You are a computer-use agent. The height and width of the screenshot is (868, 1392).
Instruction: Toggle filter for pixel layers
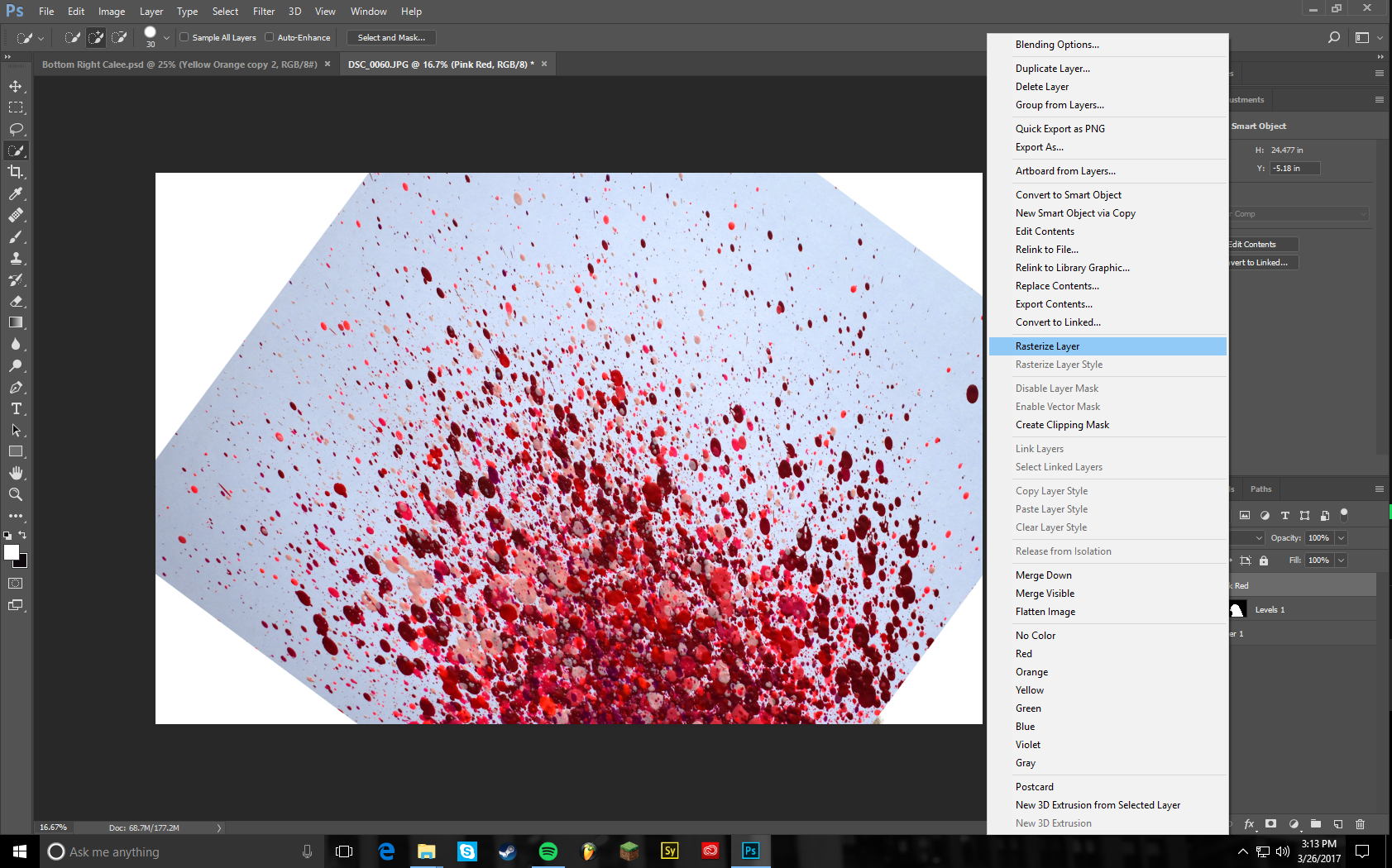point(1245,515)
